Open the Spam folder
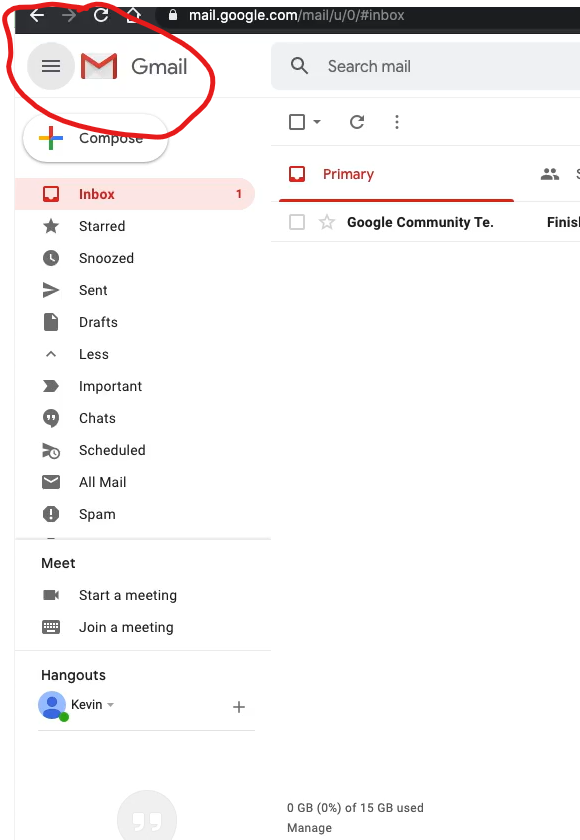 (x=135, y=514)
